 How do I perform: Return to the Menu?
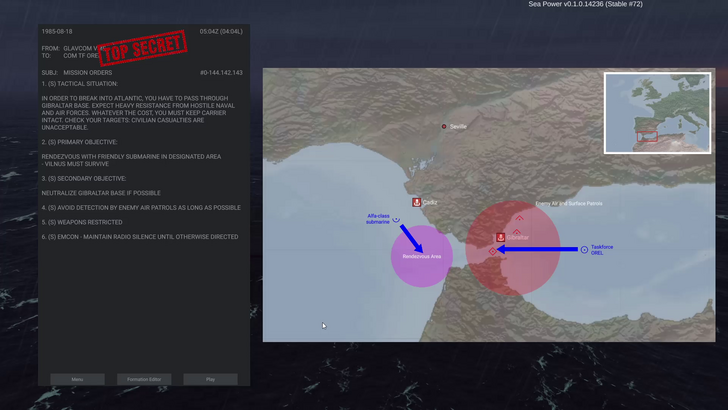coord(77,379)
